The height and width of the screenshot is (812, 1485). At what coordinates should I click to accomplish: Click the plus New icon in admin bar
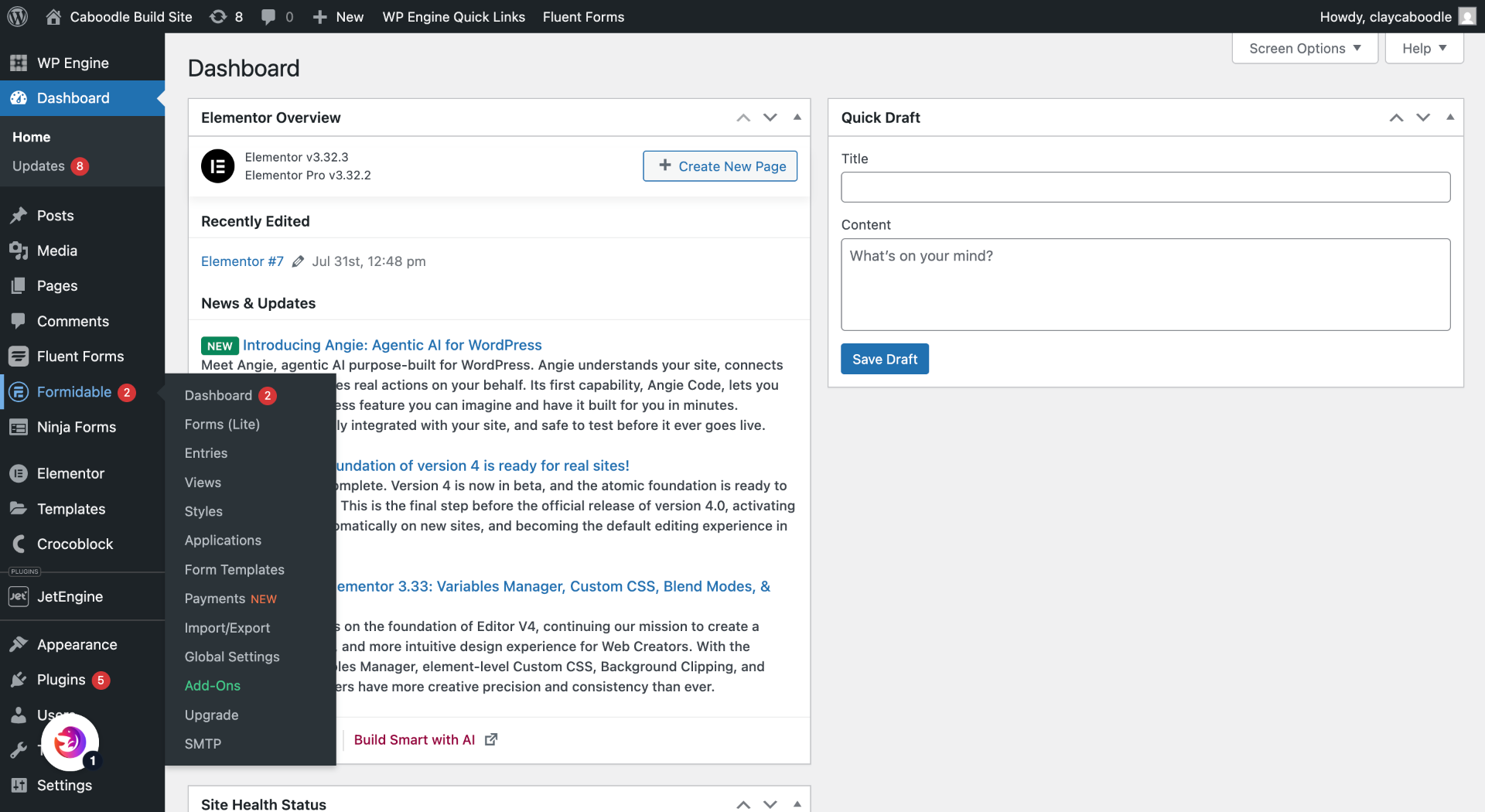320,16
